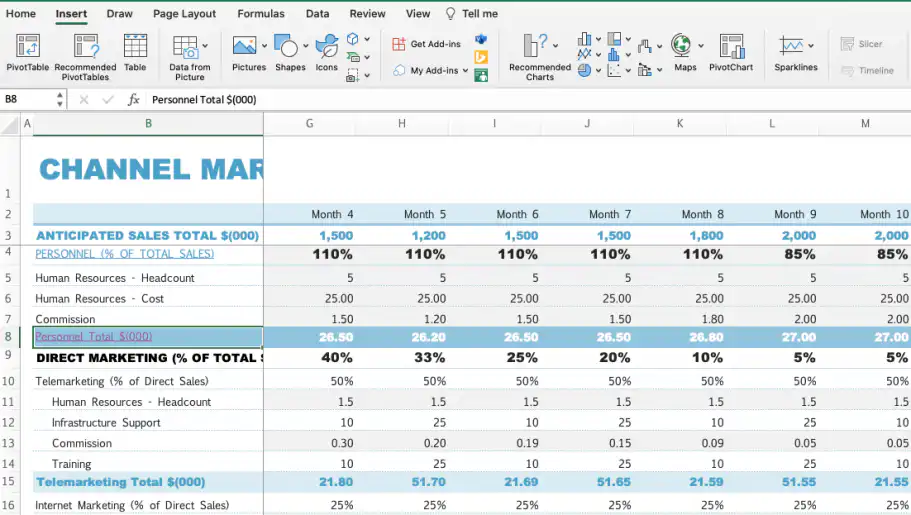This screenshot has width=911, height=515.
Task: Open the Page Layout tab
Action: pos(184,13)
